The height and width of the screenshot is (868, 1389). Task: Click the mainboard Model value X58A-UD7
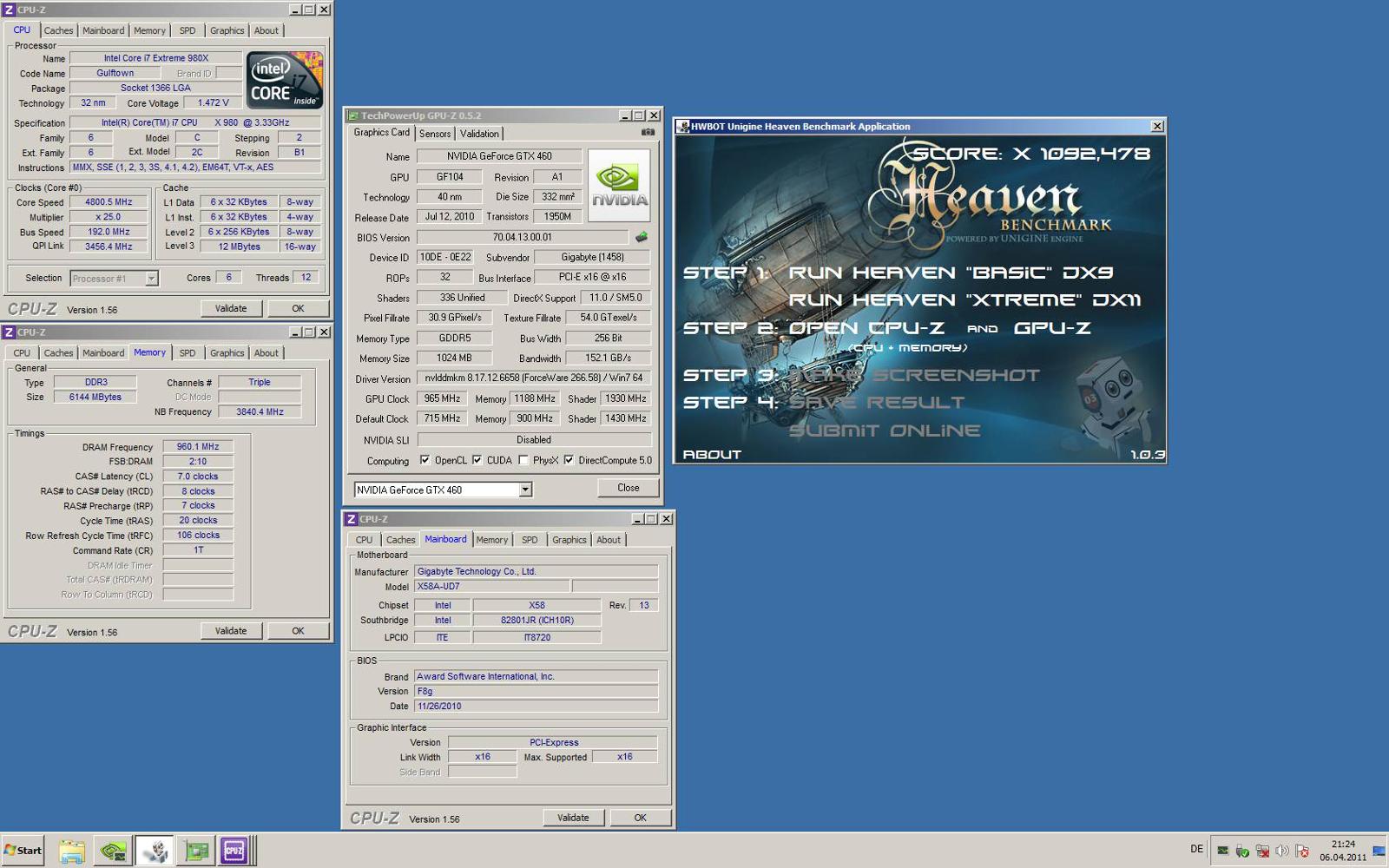pyautogui.click(x=491, y=587)
